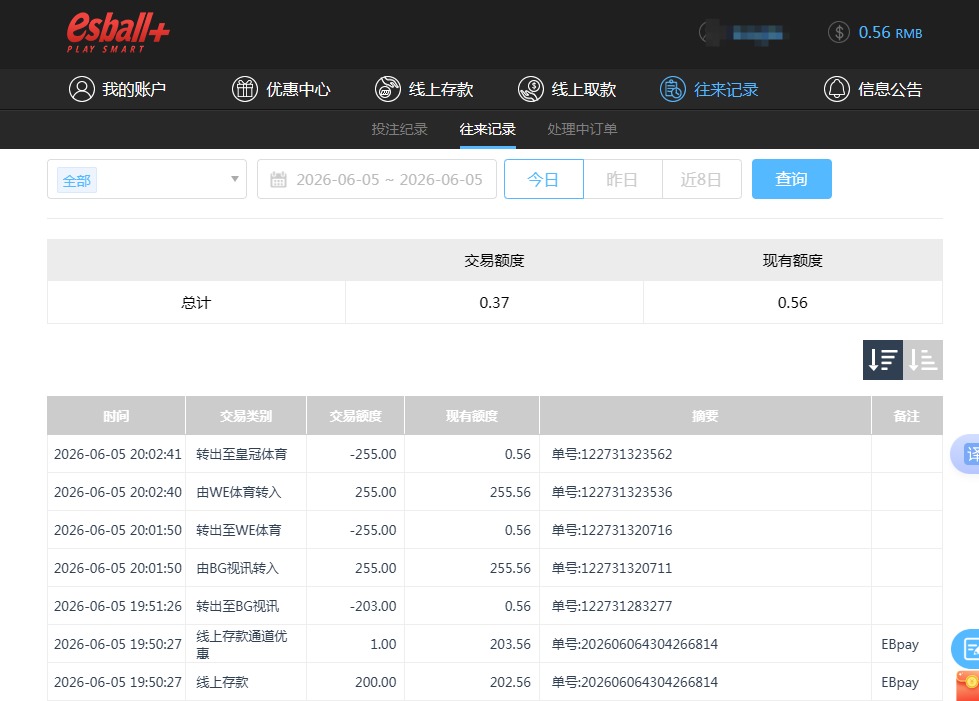Click the 总计 summary row label

[196, 303]
